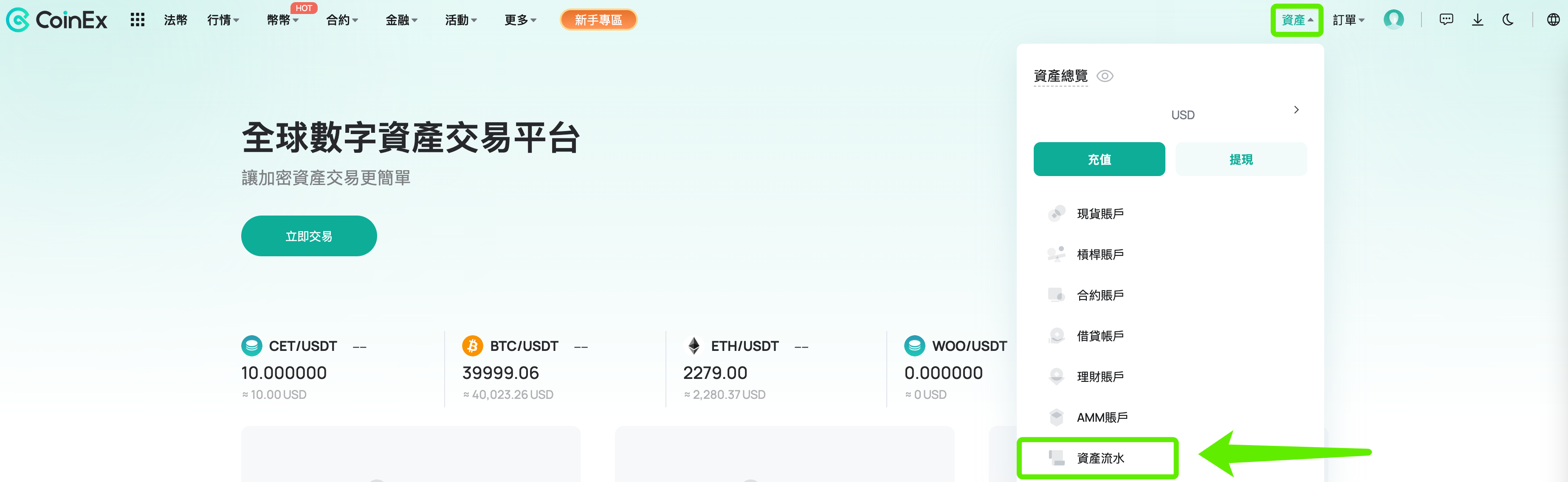
Task: Open the grid apps menu icon
Action: [138, 20]
